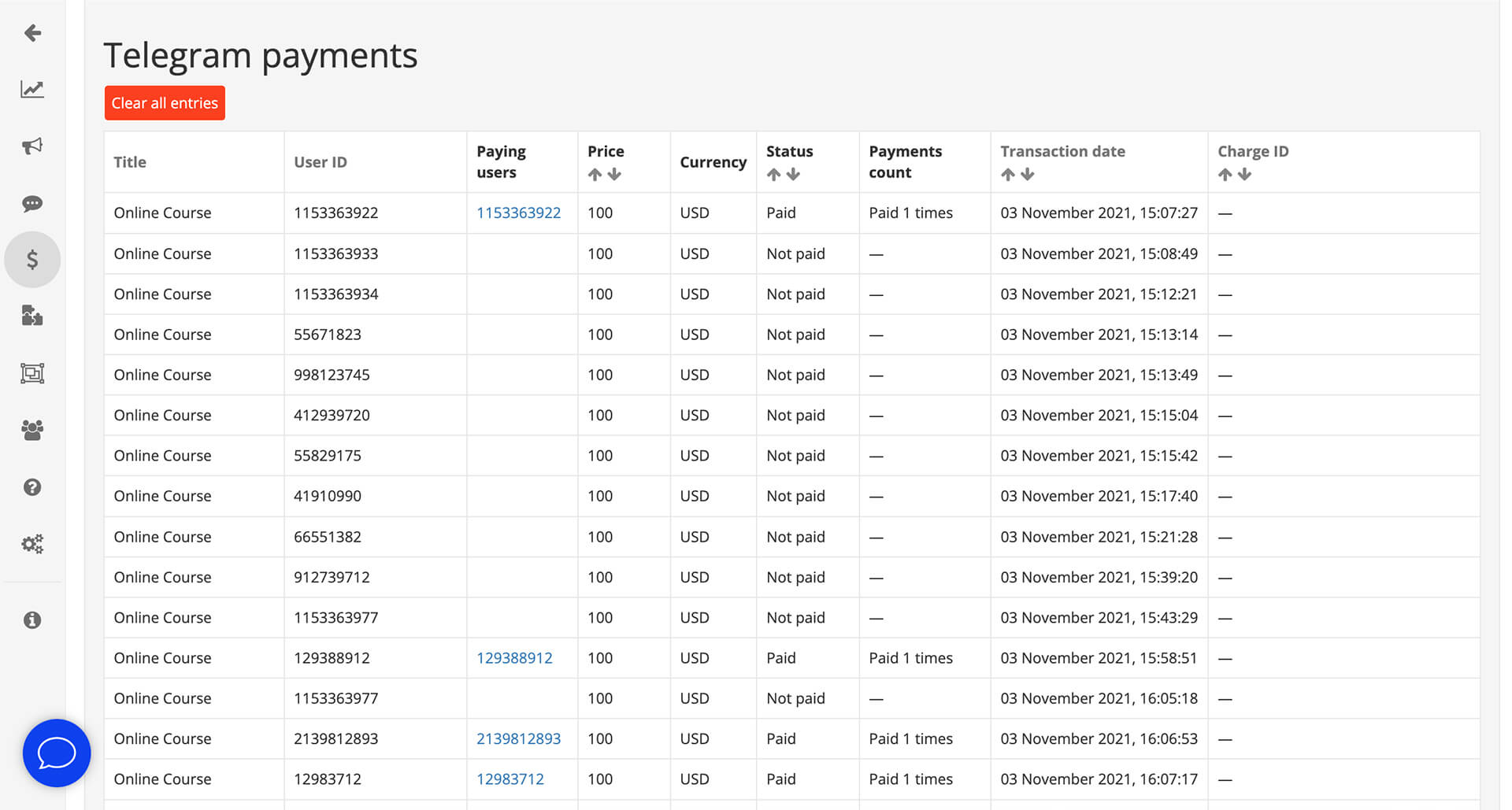The height and width of the screenshot is (810, 1512).
Task: Open the users group section
Action: tap(32, 430)
